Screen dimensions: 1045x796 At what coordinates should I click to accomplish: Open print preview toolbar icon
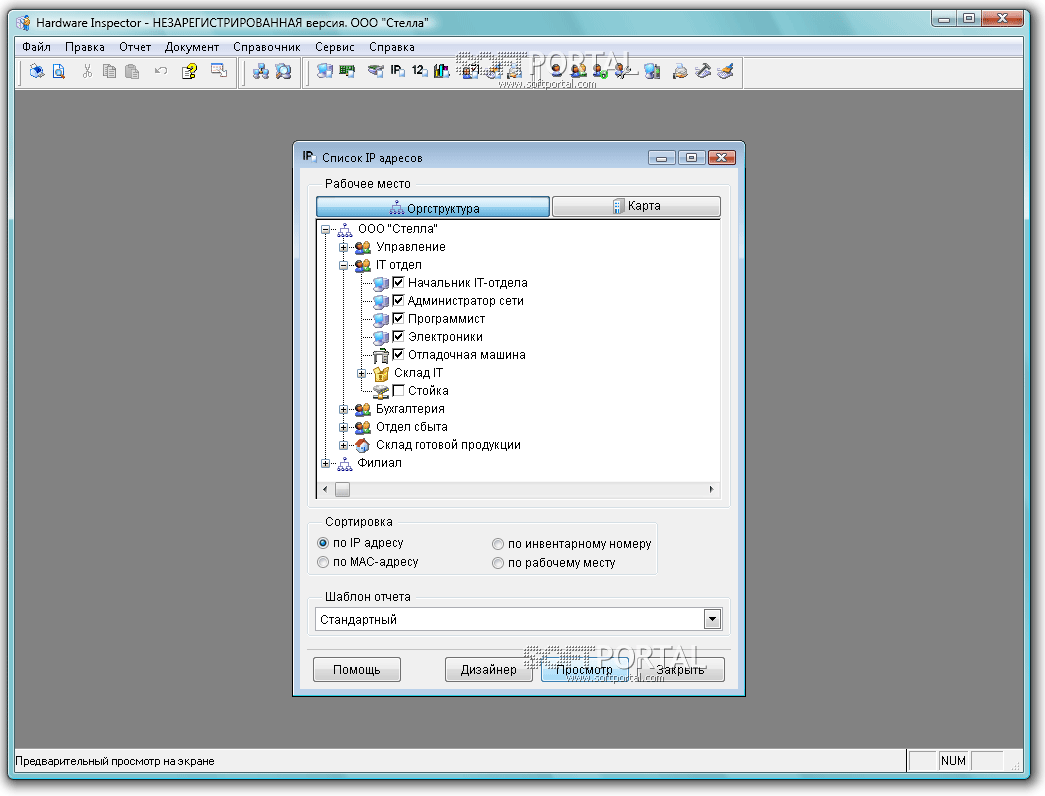click(x=59, y=71)
